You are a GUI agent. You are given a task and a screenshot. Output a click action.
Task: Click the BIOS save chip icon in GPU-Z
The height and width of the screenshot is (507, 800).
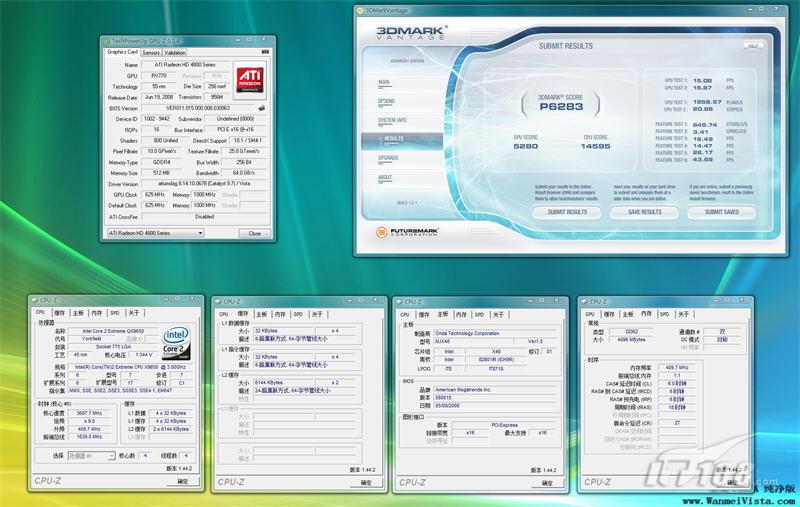(x=262, y=108)
